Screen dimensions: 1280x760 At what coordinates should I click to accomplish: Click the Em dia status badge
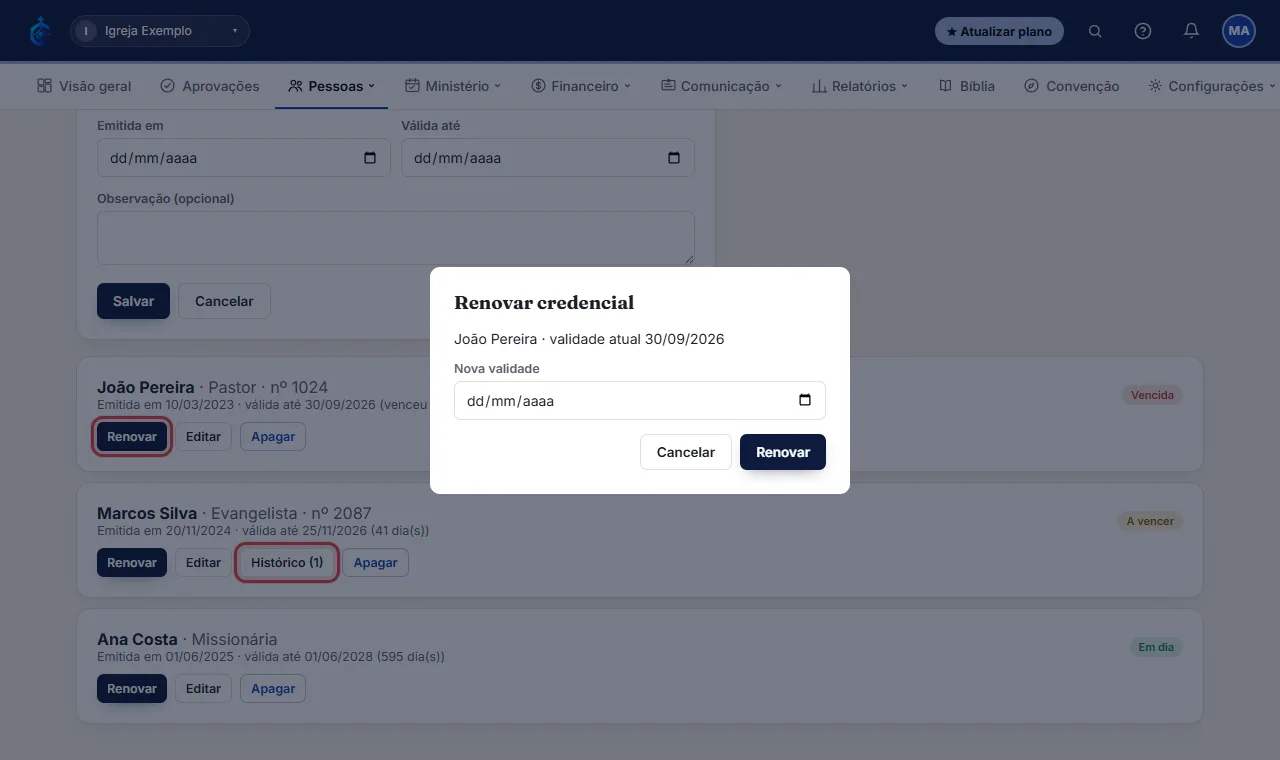pyautogui.click(x=1156, y=647)
